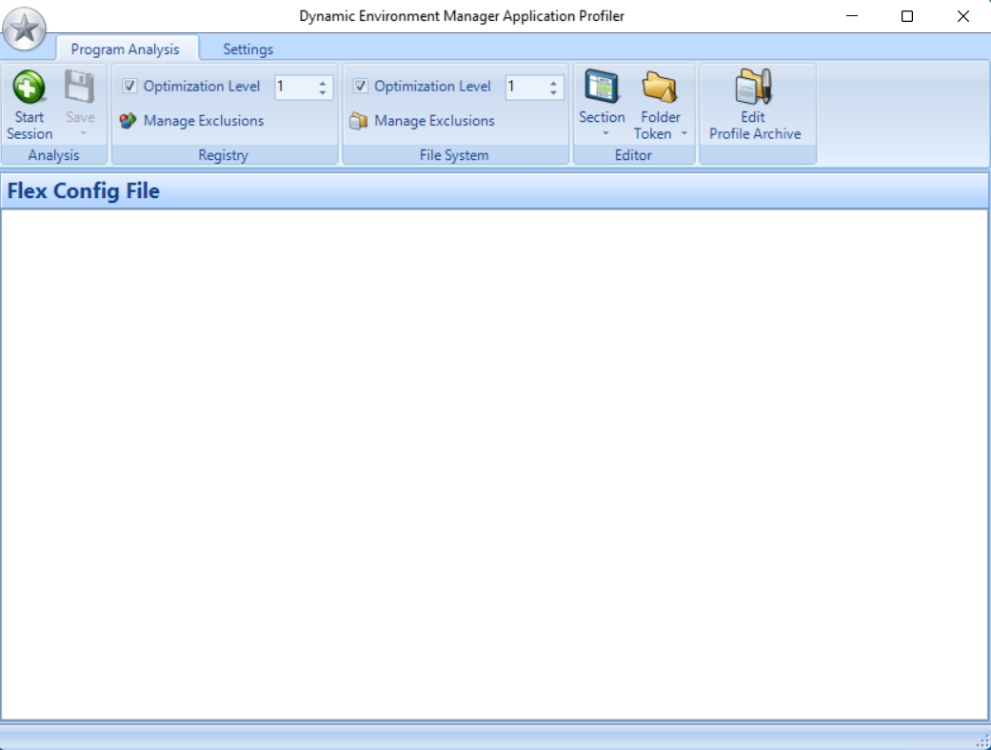Switch to the Settings tab
The height and width of the screenshot is (750, 991).
pyautogui.click(x=247, y=49)
